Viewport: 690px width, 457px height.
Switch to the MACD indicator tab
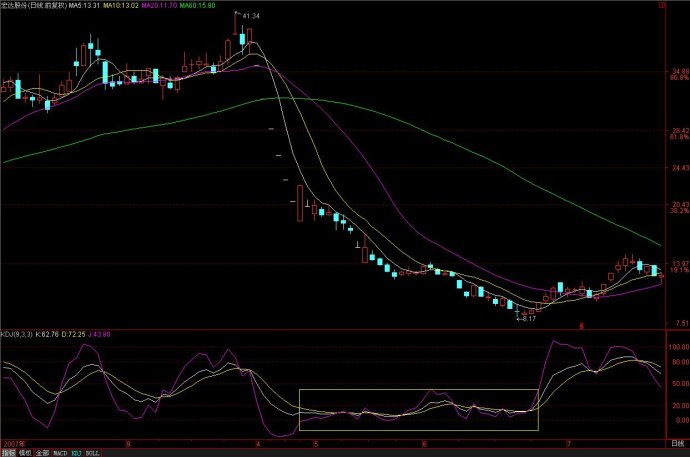pos(59,452)
